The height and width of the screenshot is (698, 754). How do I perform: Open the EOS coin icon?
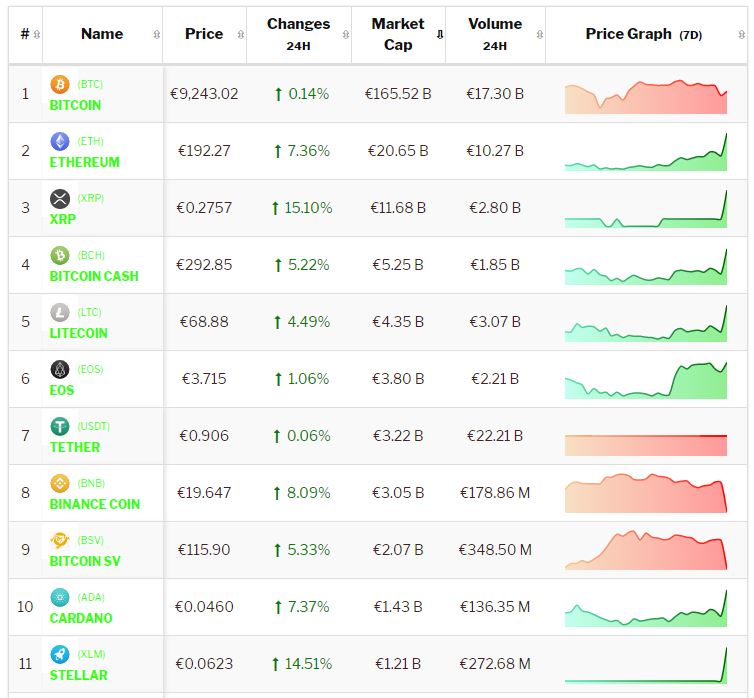click(x=60, y=369)
